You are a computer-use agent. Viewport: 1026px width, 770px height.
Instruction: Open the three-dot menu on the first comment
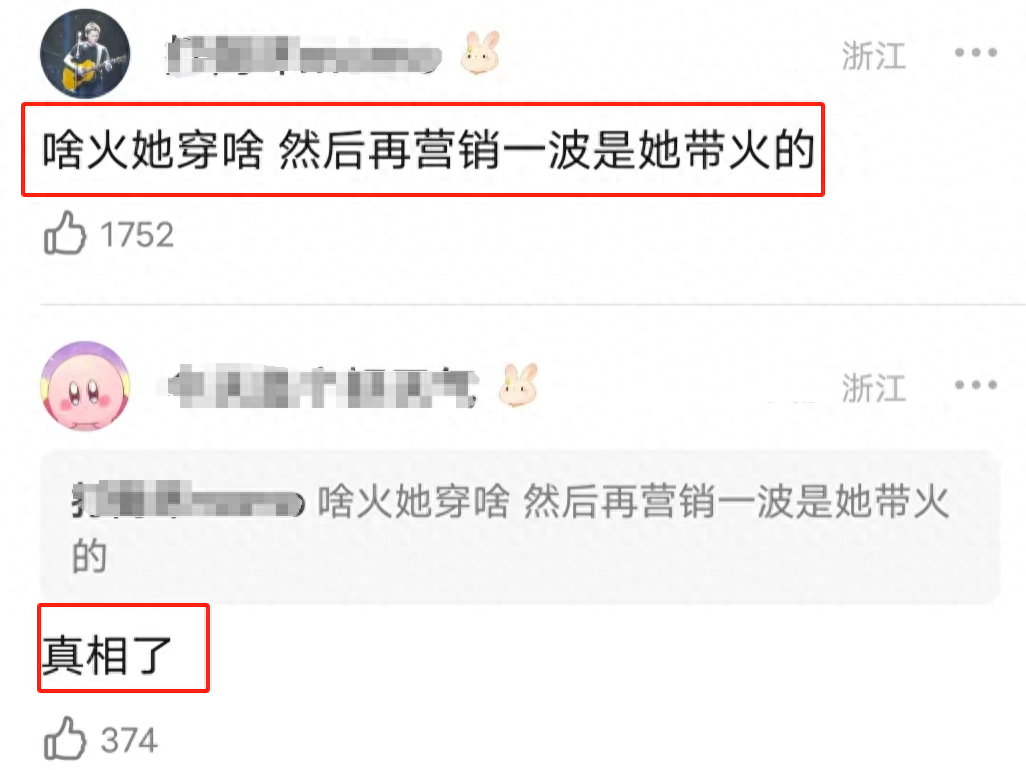click(976, 52)
